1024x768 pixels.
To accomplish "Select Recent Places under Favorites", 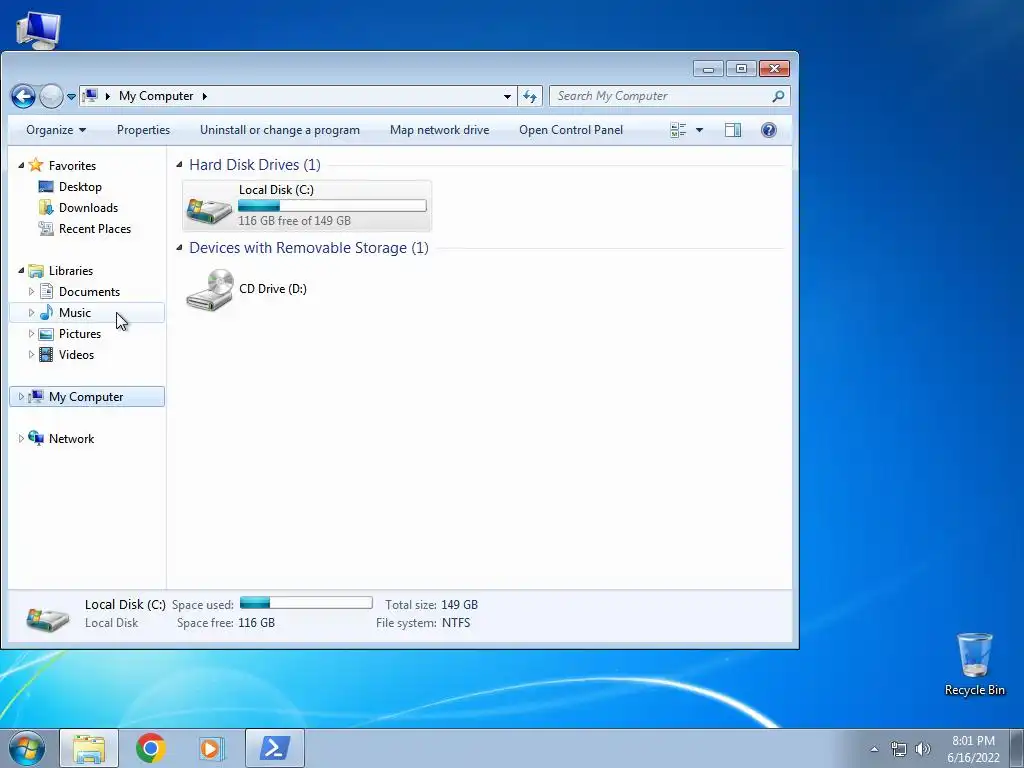I will 95,229.
